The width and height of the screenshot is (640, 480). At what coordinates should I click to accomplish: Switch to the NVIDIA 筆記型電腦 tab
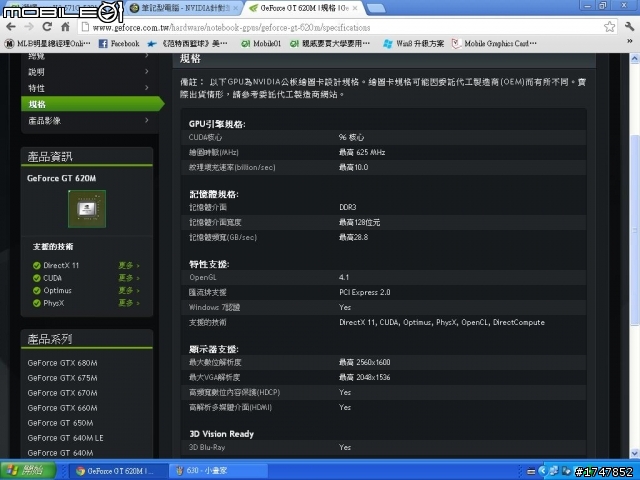[x=186, y=8]
